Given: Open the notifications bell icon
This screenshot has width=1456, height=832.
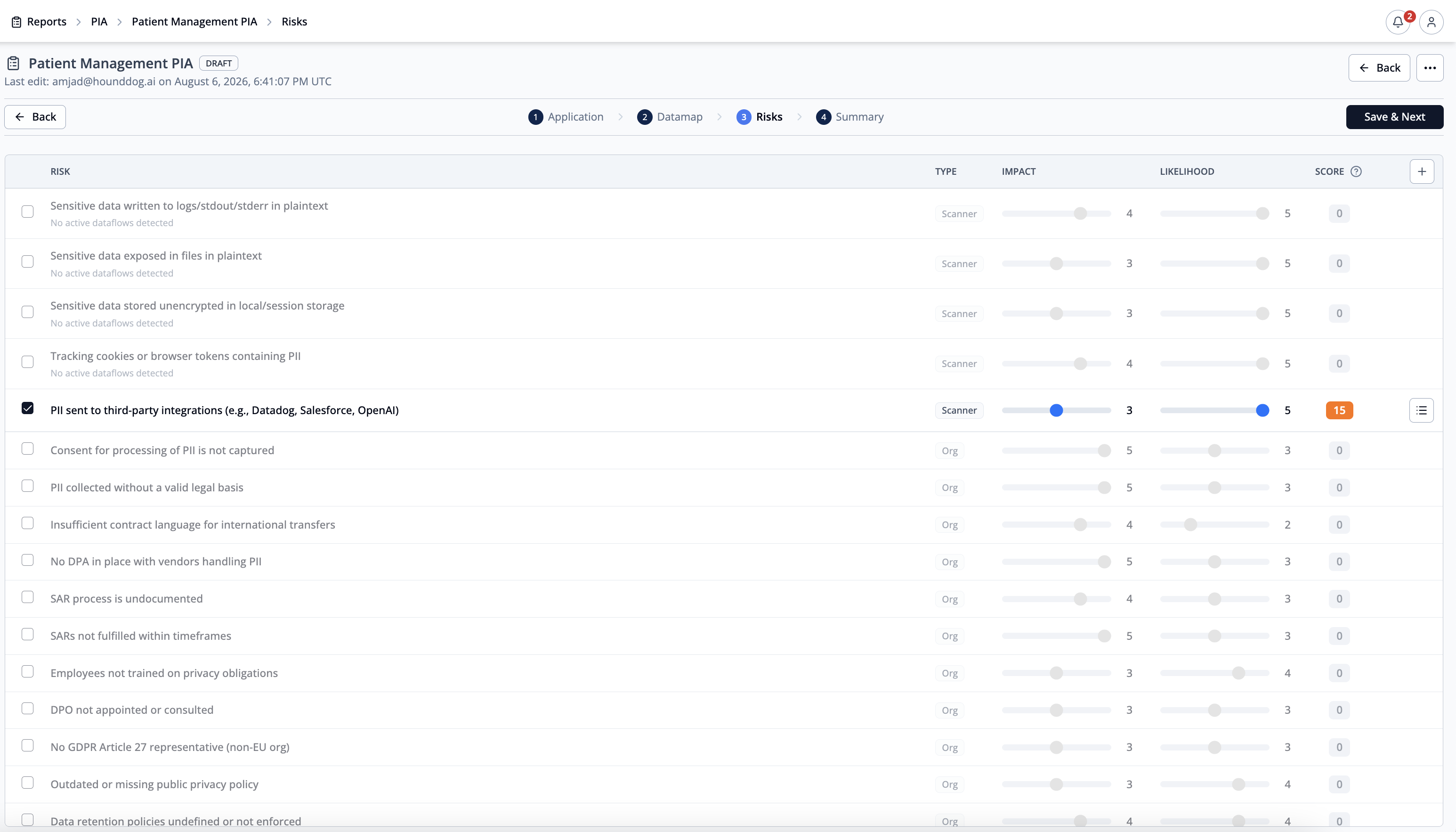Looking at the screenshot, I should pos(1397,22).
